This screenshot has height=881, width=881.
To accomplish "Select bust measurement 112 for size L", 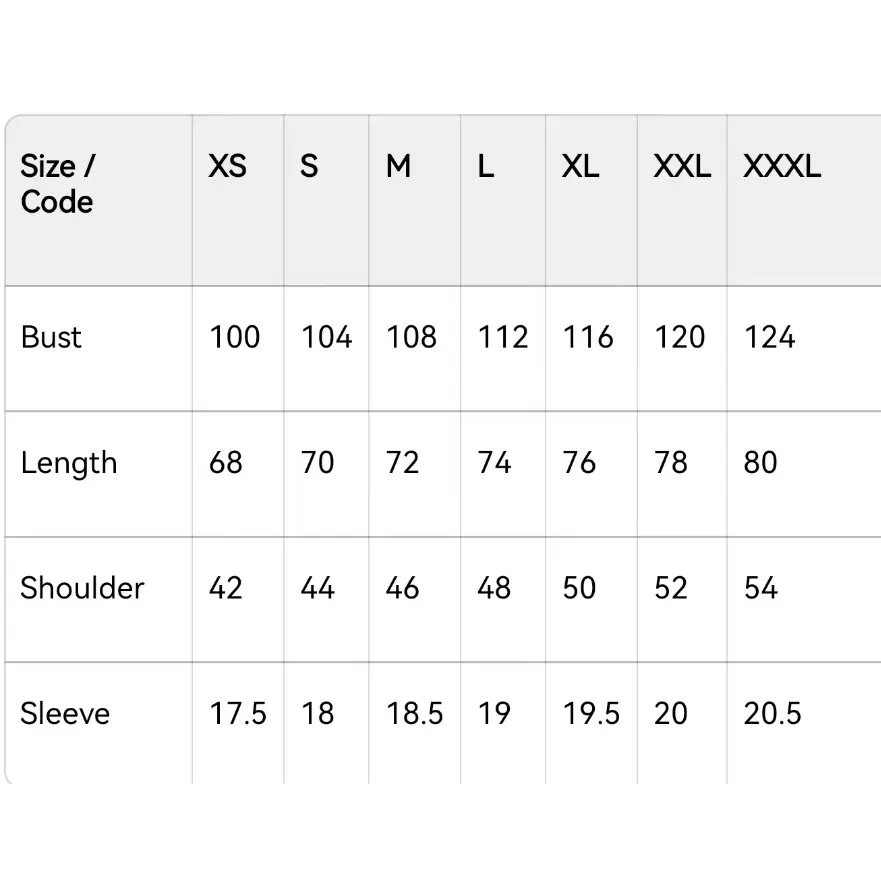I will click(x=502, y=337).
